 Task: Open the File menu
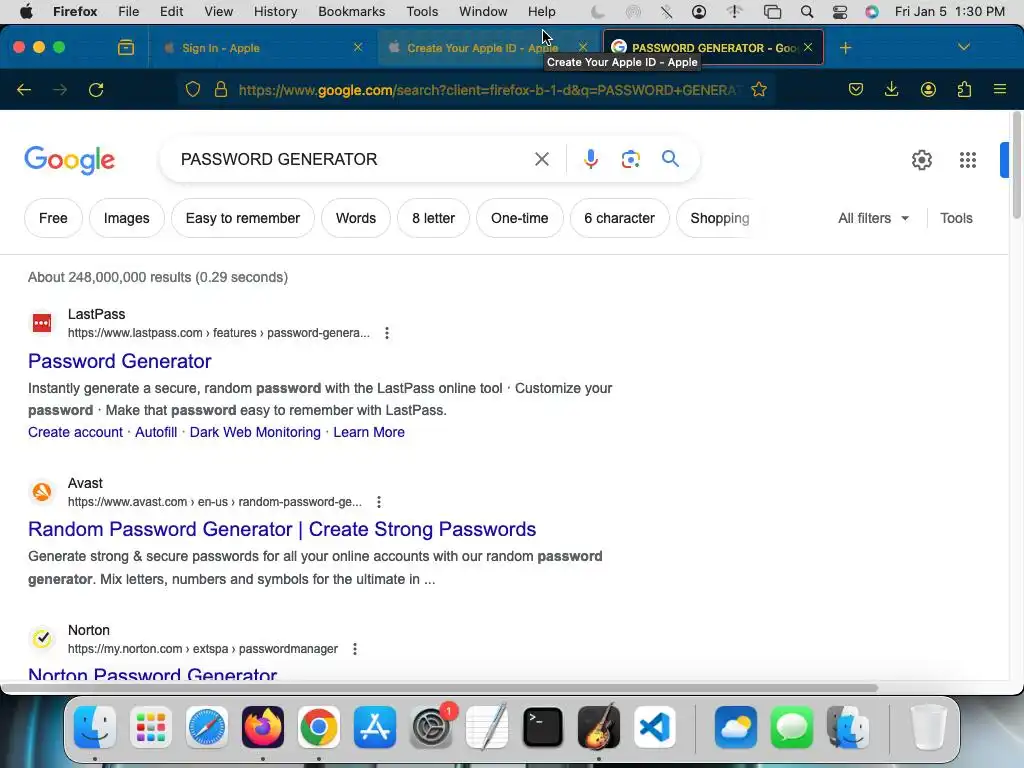click(x=128, y=12)
